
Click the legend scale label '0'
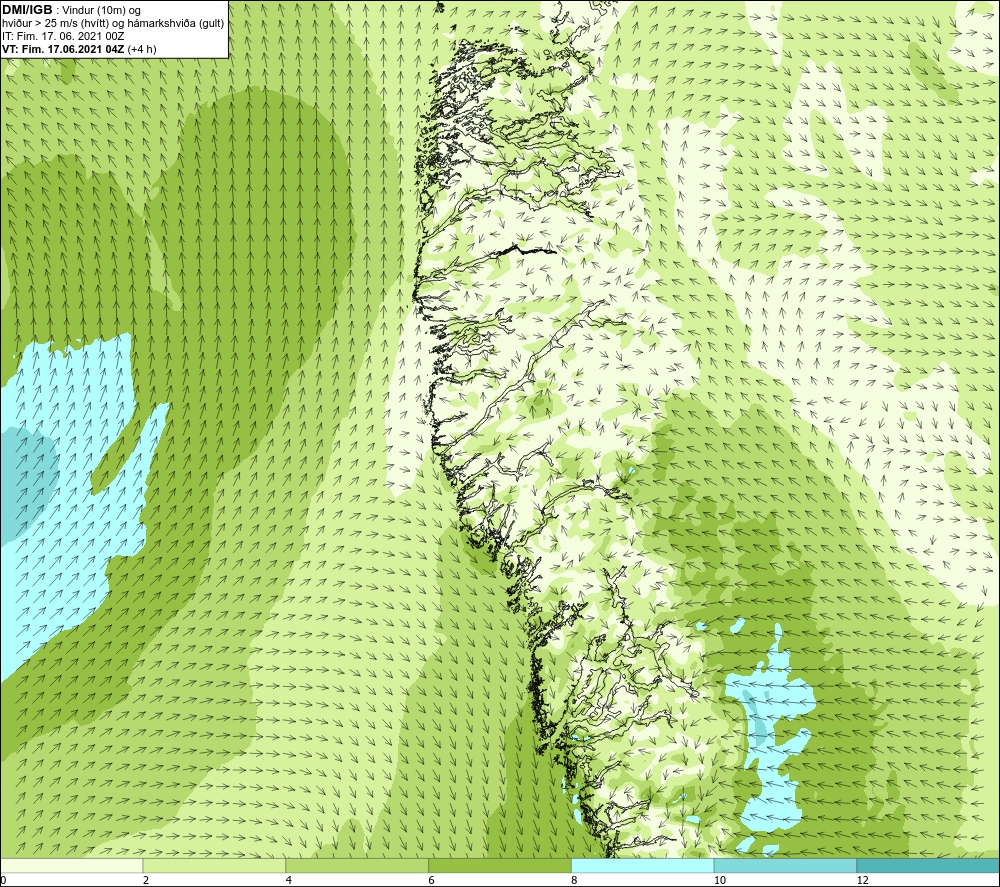tap(3, 881)
